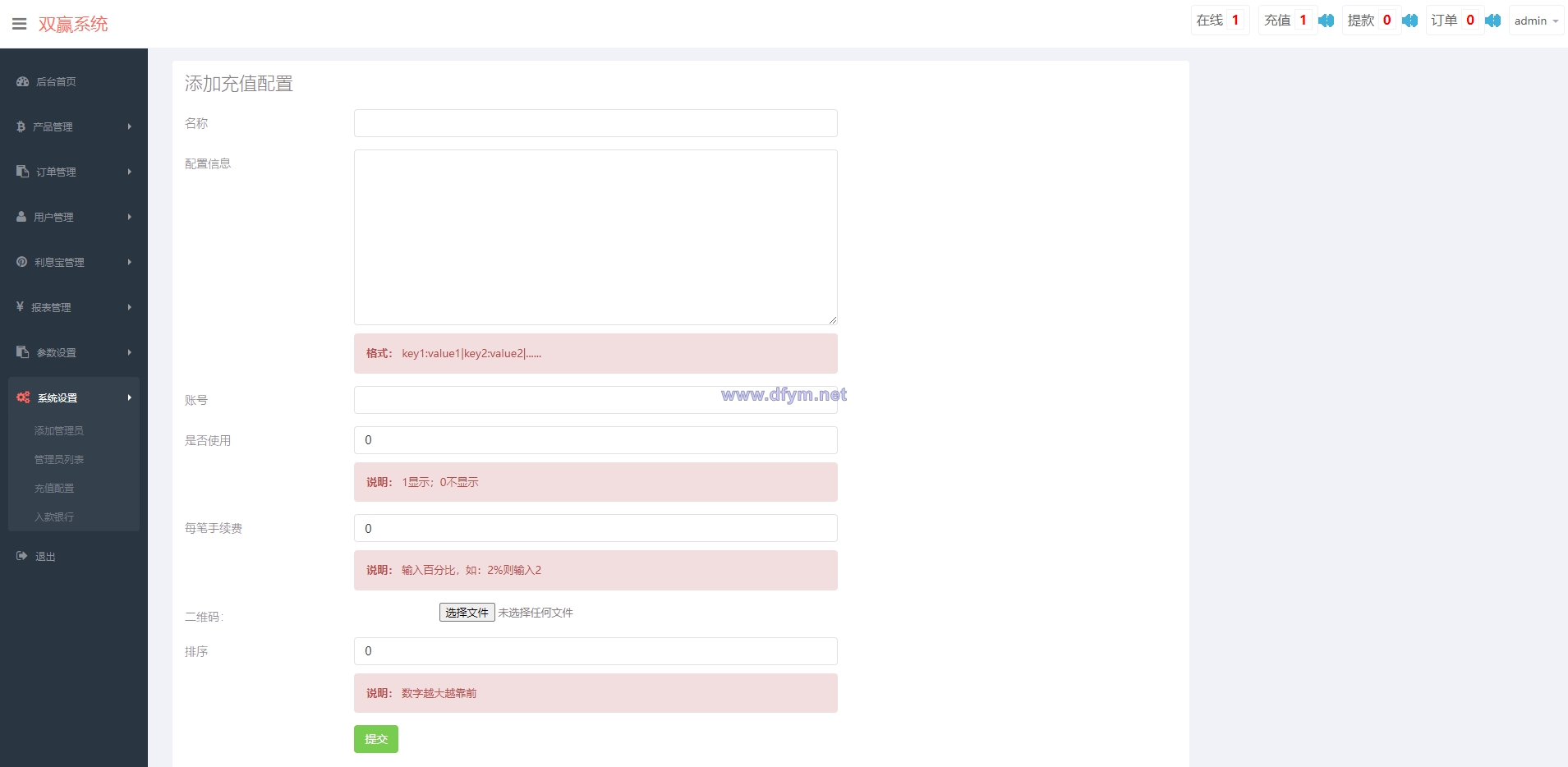Click the sign-out icon beside 退出
Screen dimensions: 1568x767
click(22, 556)
